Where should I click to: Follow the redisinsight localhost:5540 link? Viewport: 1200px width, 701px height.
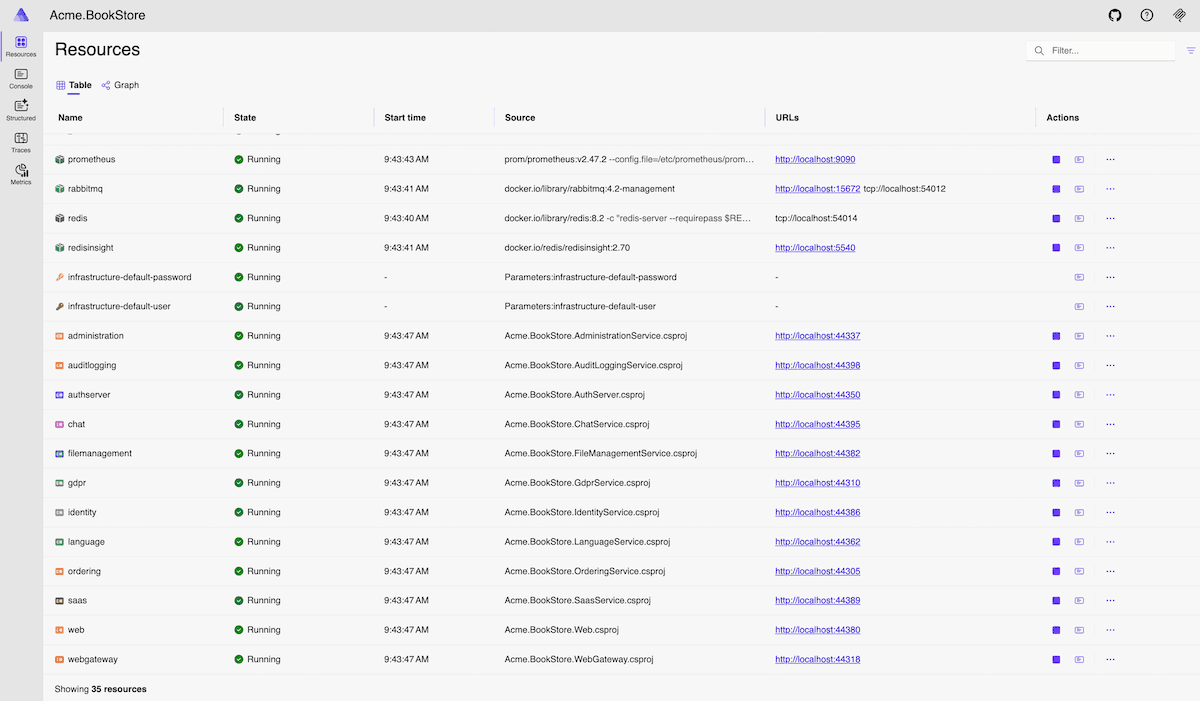tap(815, 247)
